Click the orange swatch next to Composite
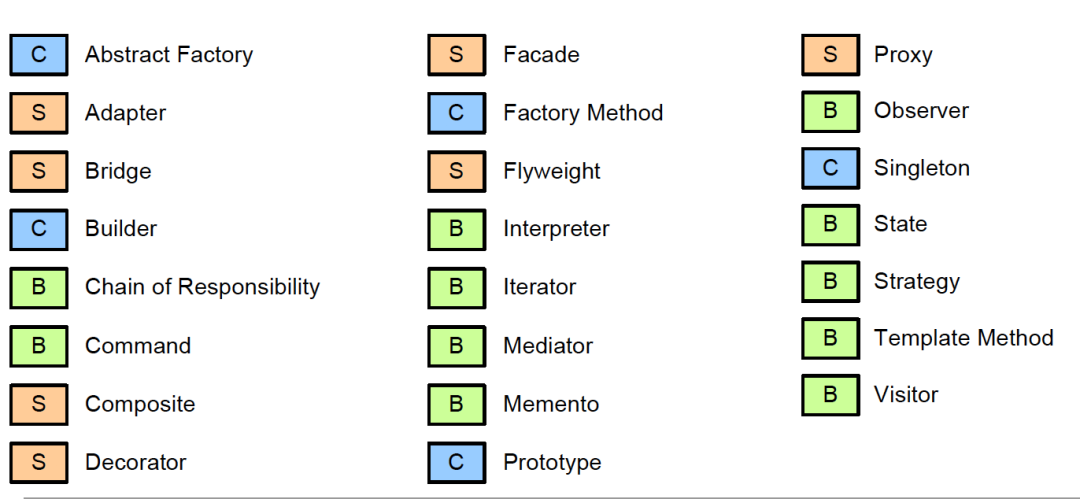Screen dimensions: 1080x499 pos(39,404)
